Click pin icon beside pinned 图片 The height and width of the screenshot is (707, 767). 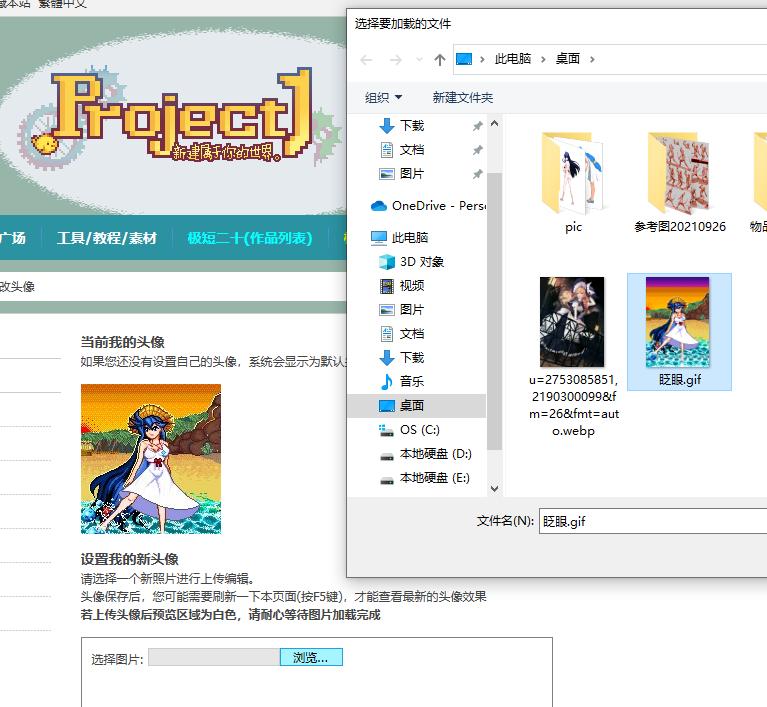click(477, 174)
